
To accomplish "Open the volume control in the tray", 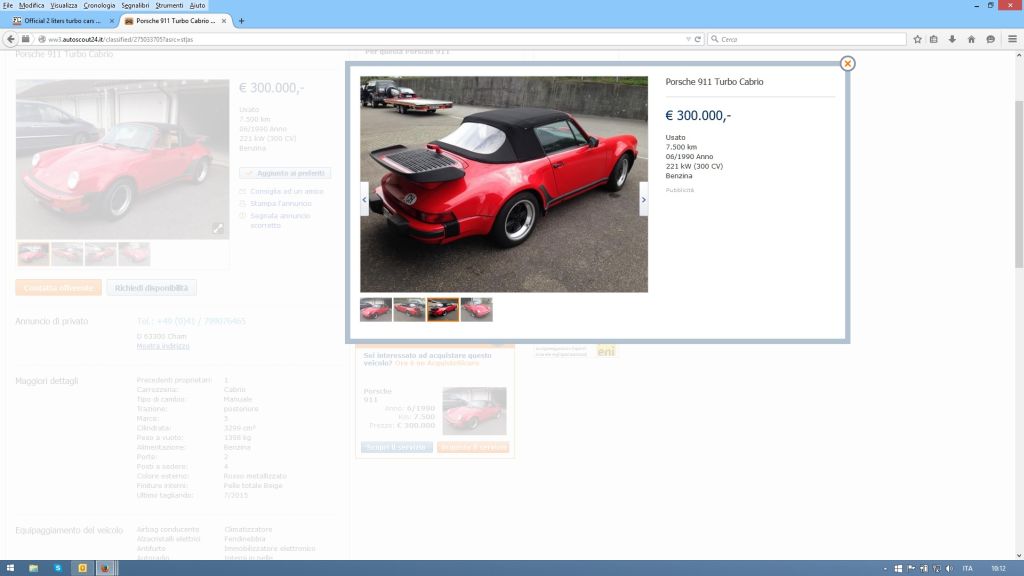I will [x=949, y=569].
